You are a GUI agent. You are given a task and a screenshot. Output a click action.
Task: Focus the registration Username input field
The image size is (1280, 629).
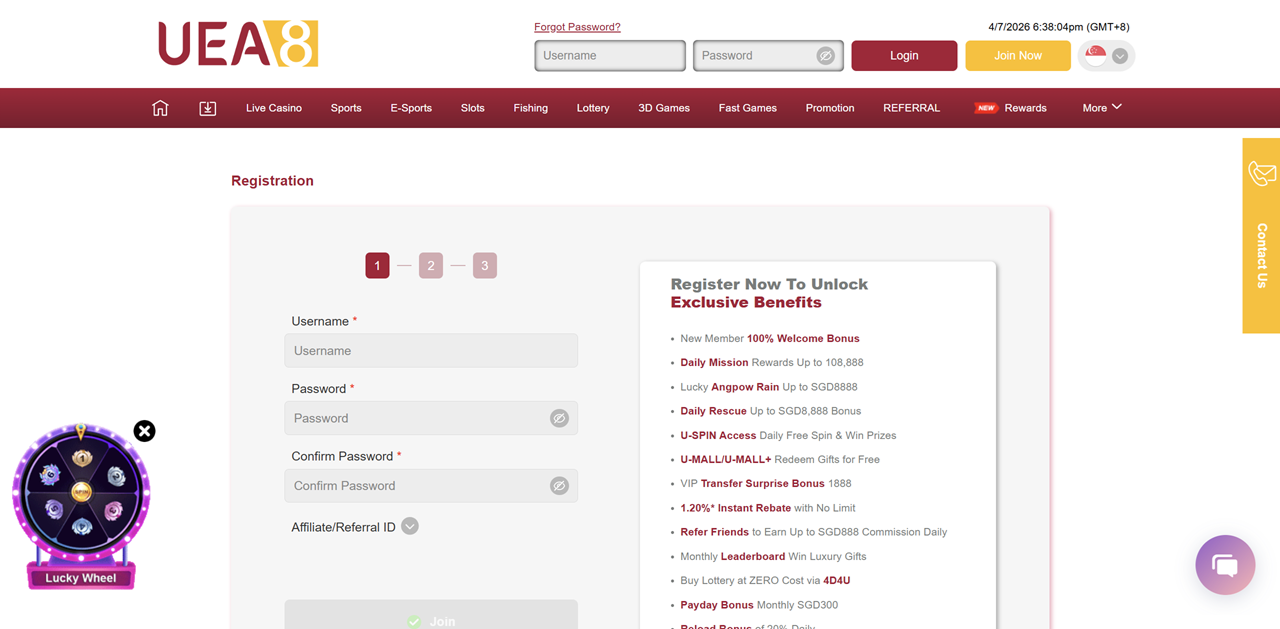(x=431, y=351)
